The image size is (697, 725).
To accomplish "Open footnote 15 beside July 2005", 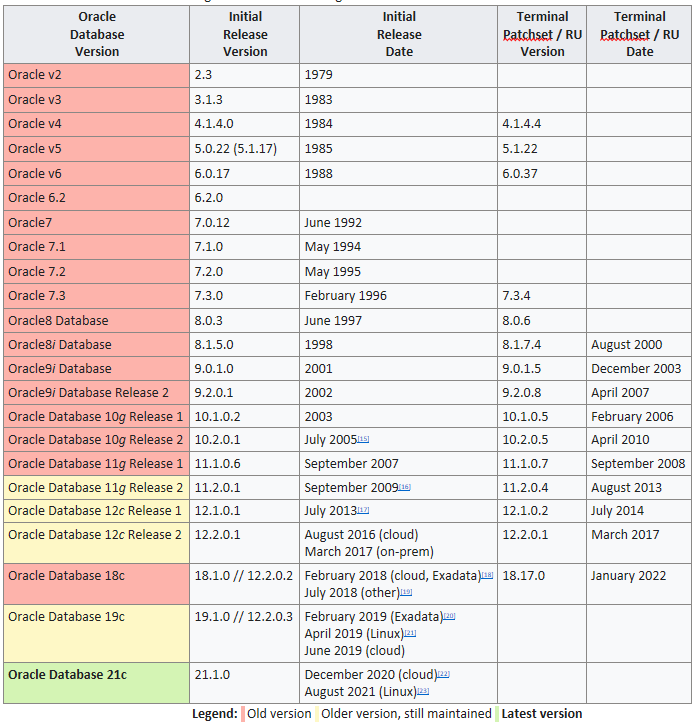I will pyautogui.click(x=364, y=439).
